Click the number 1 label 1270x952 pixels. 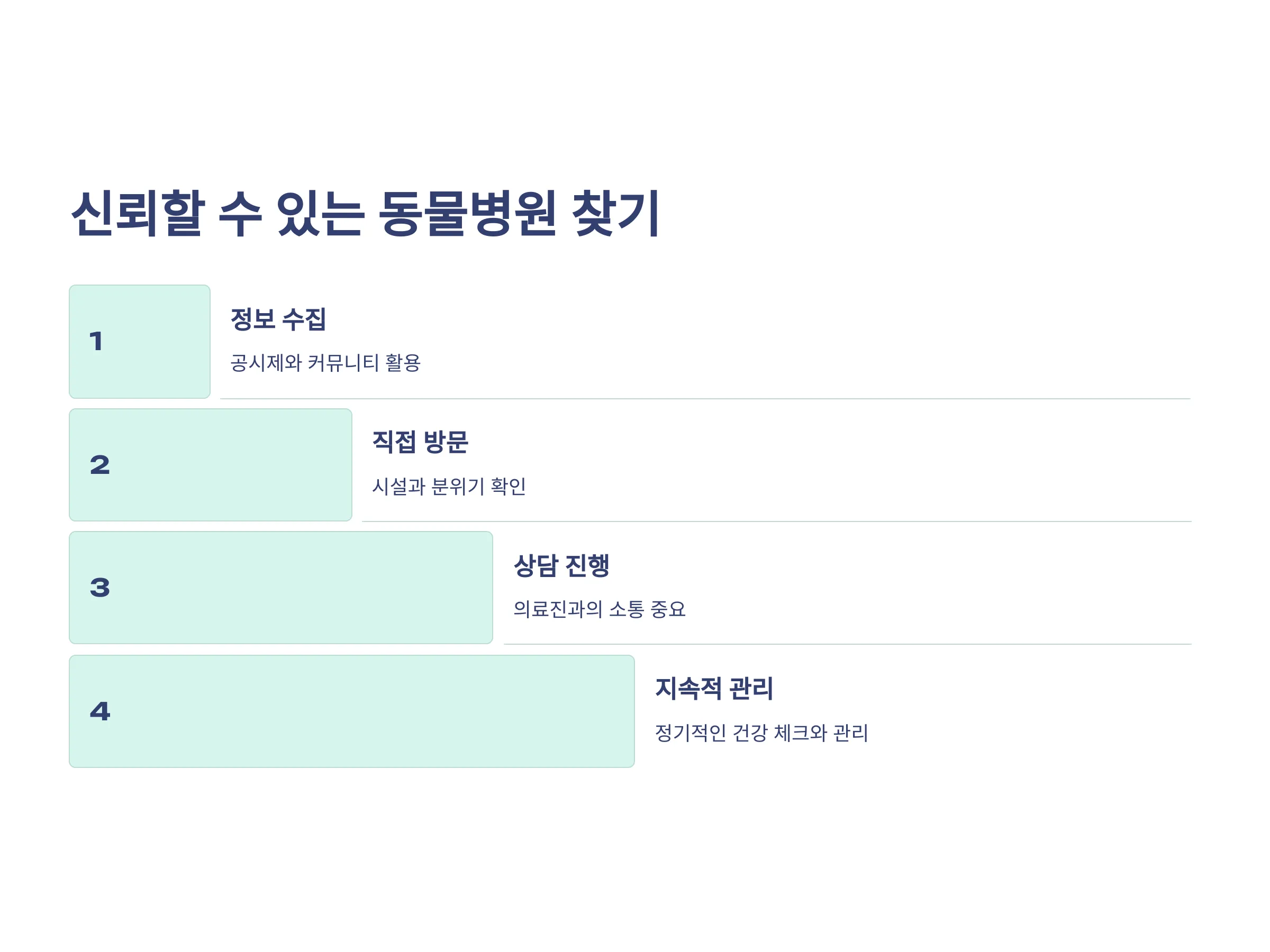click(96, 342)
